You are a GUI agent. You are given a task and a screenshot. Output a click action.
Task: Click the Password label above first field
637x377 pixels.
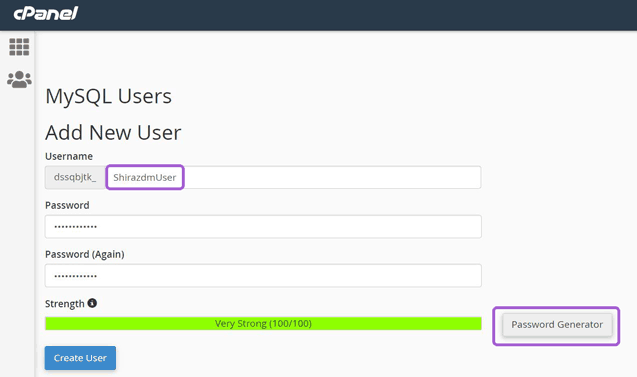click(x=67, y=205)
